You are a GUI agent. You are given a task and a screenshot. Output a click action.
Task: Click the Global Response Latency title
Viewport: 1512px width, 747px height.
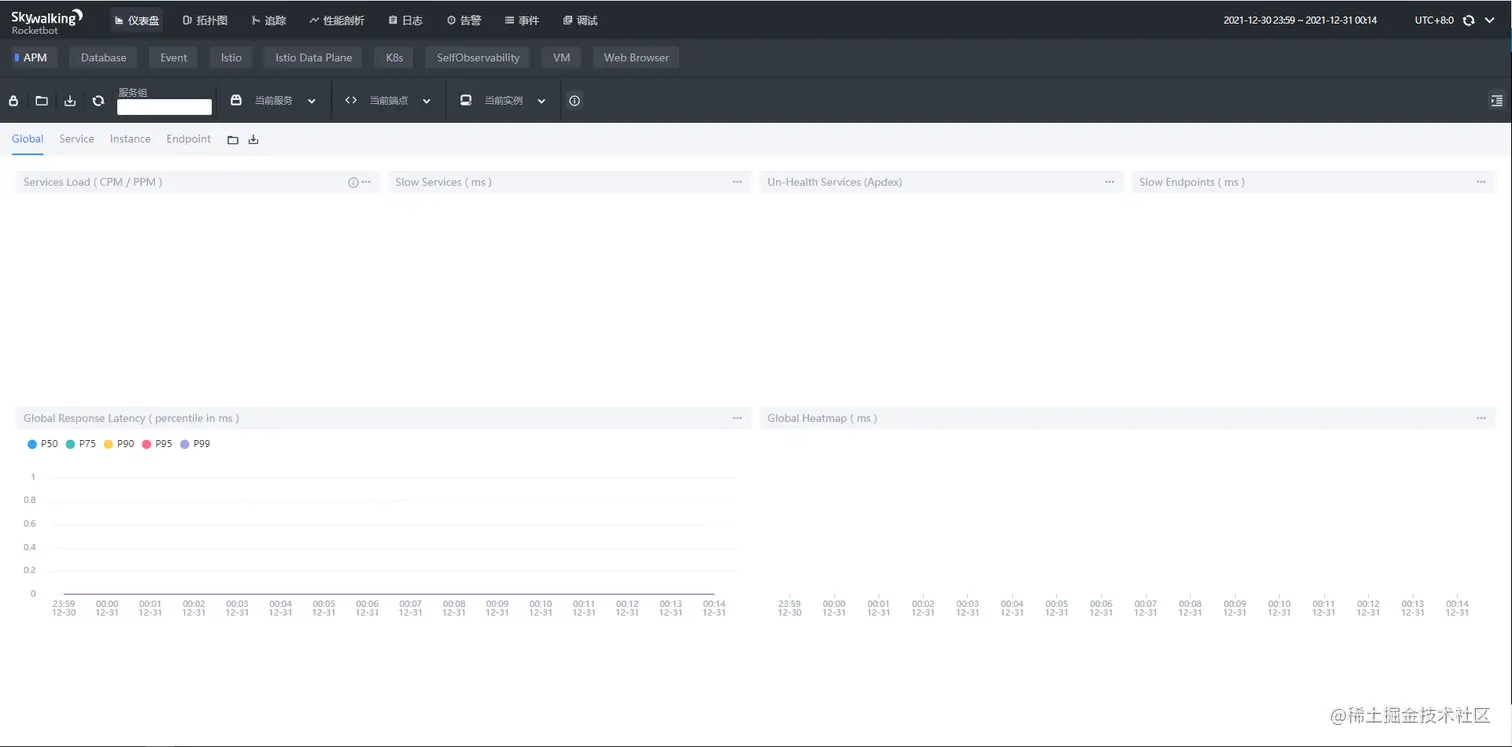tap(131, 418)
